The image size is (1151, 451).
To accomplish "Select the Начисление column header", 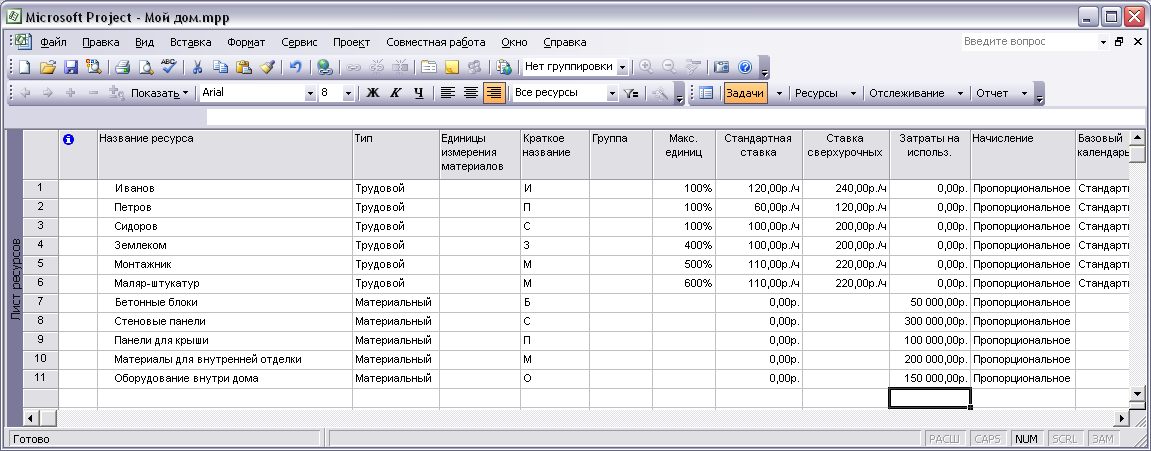I will (x=1023, y=154).
